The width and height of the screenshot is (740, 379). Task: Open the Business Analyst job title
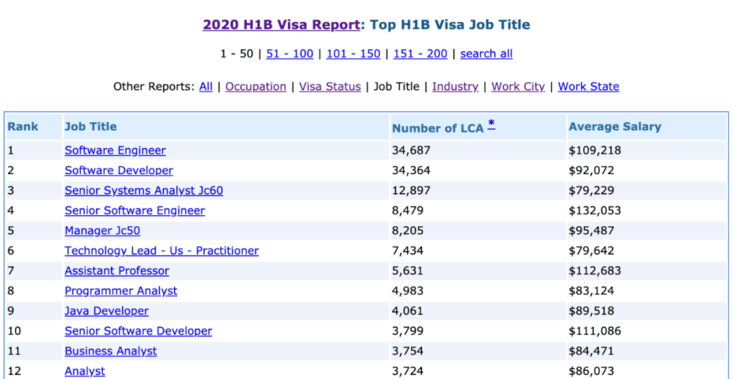tap(111, 351)
